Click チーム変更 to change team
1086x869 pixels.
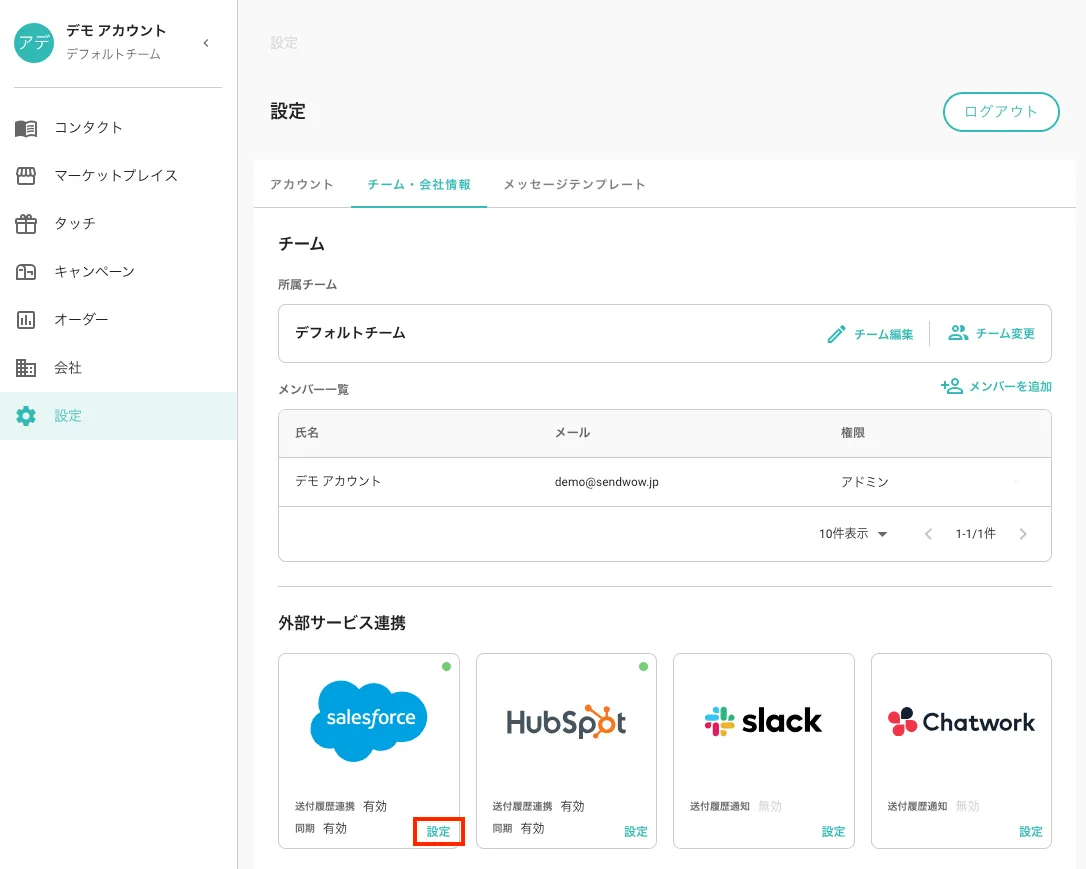click(992, 334)
